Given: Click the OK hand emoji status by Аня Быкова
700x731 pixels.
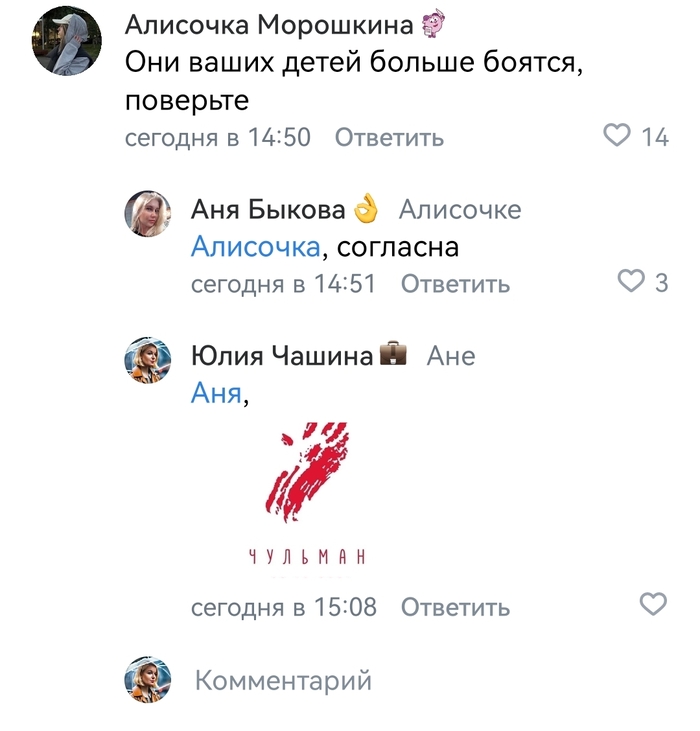Looking at the screenshot, I should pos(366,208).
